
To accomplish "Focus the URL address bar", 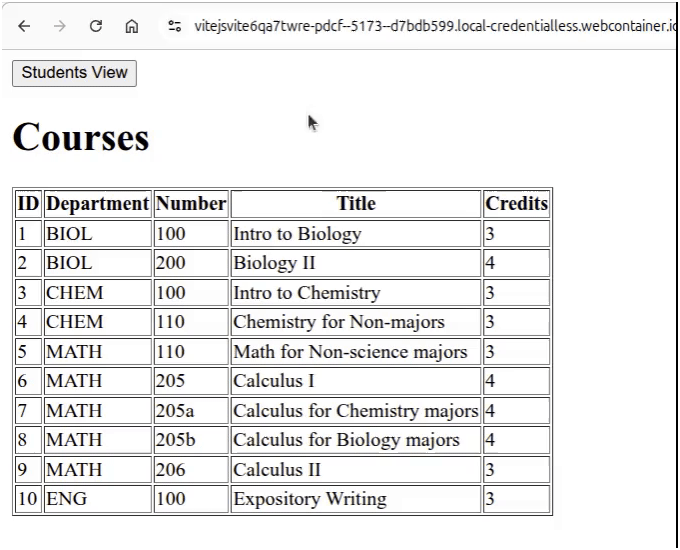I will (x=430, y=26).
